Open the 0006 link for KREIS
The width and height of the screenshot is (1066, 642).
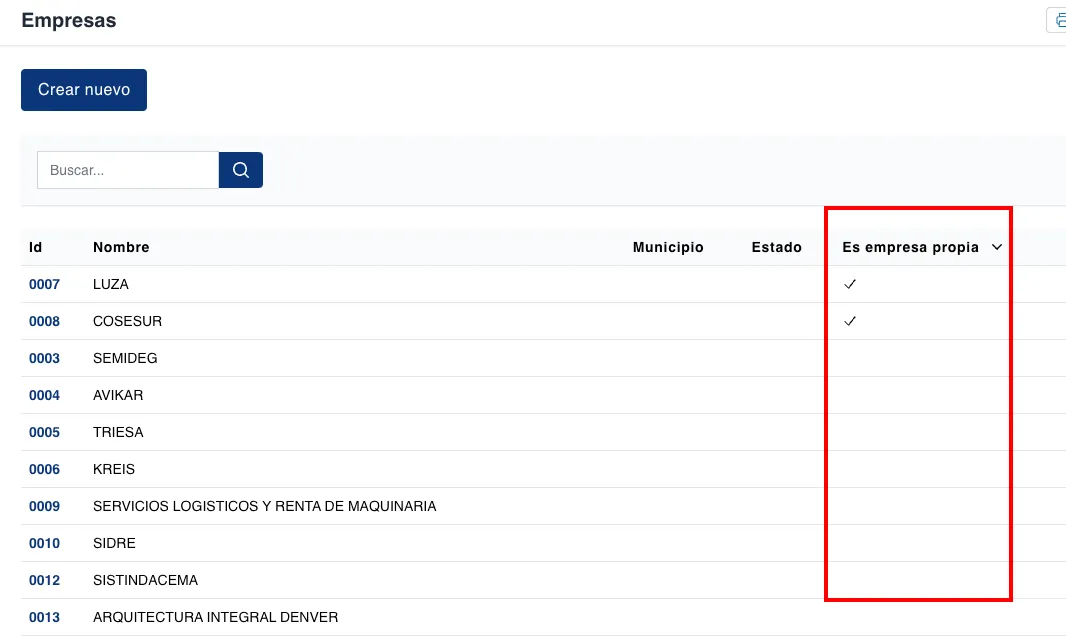(x=44, y=469)
